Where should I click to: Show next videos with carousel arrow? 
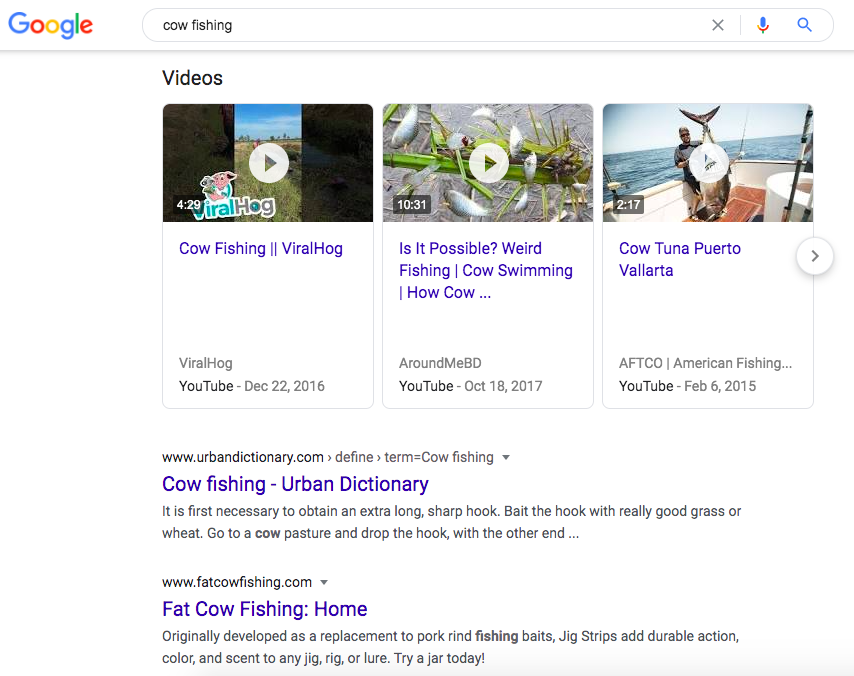pyautogui.click(x=815, y=256)
